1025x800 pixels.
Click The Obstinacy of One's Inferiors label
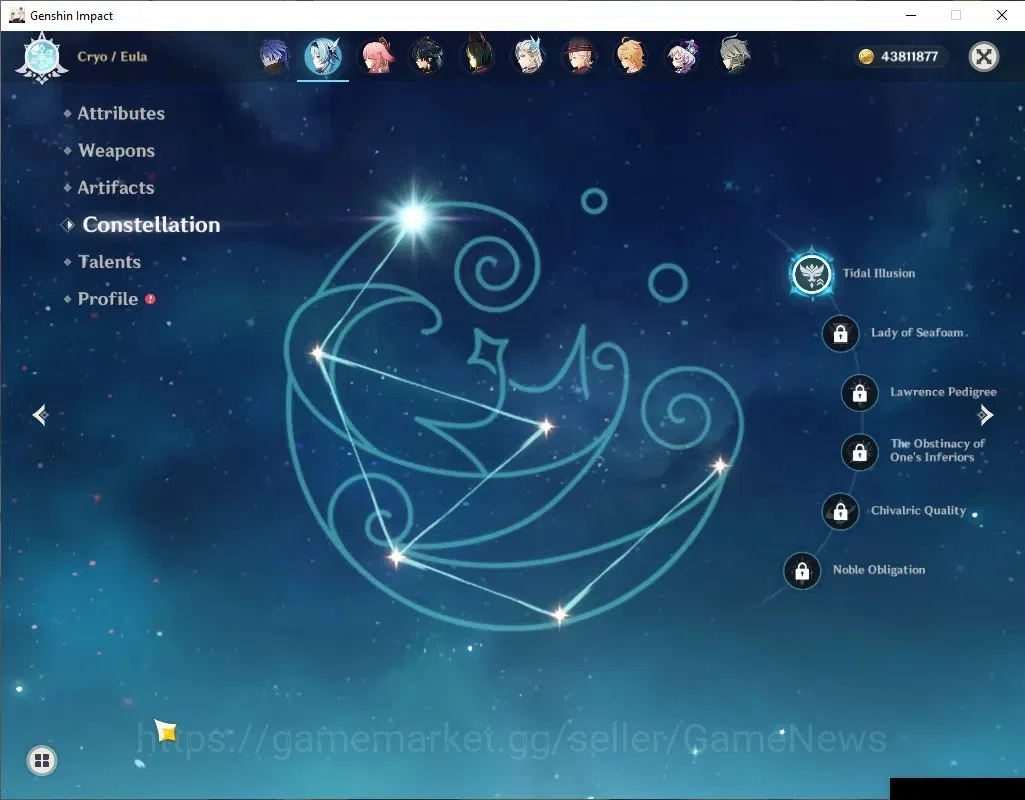937,450
